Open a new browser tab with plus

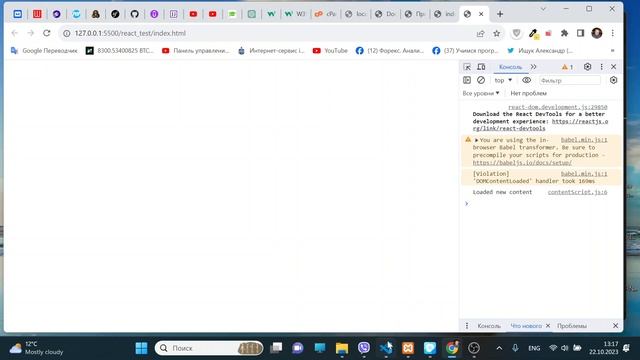coord(500,14)
